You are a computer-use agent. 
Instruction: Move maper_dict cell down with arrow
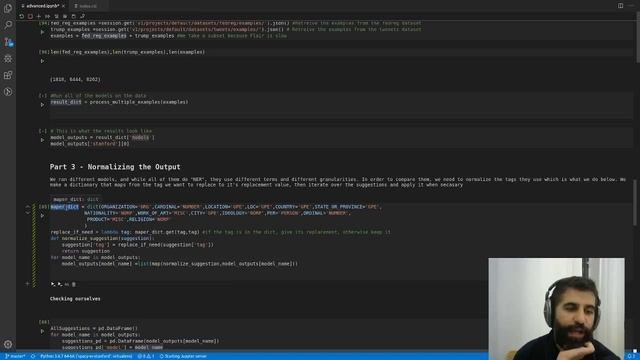coord(28,213)
